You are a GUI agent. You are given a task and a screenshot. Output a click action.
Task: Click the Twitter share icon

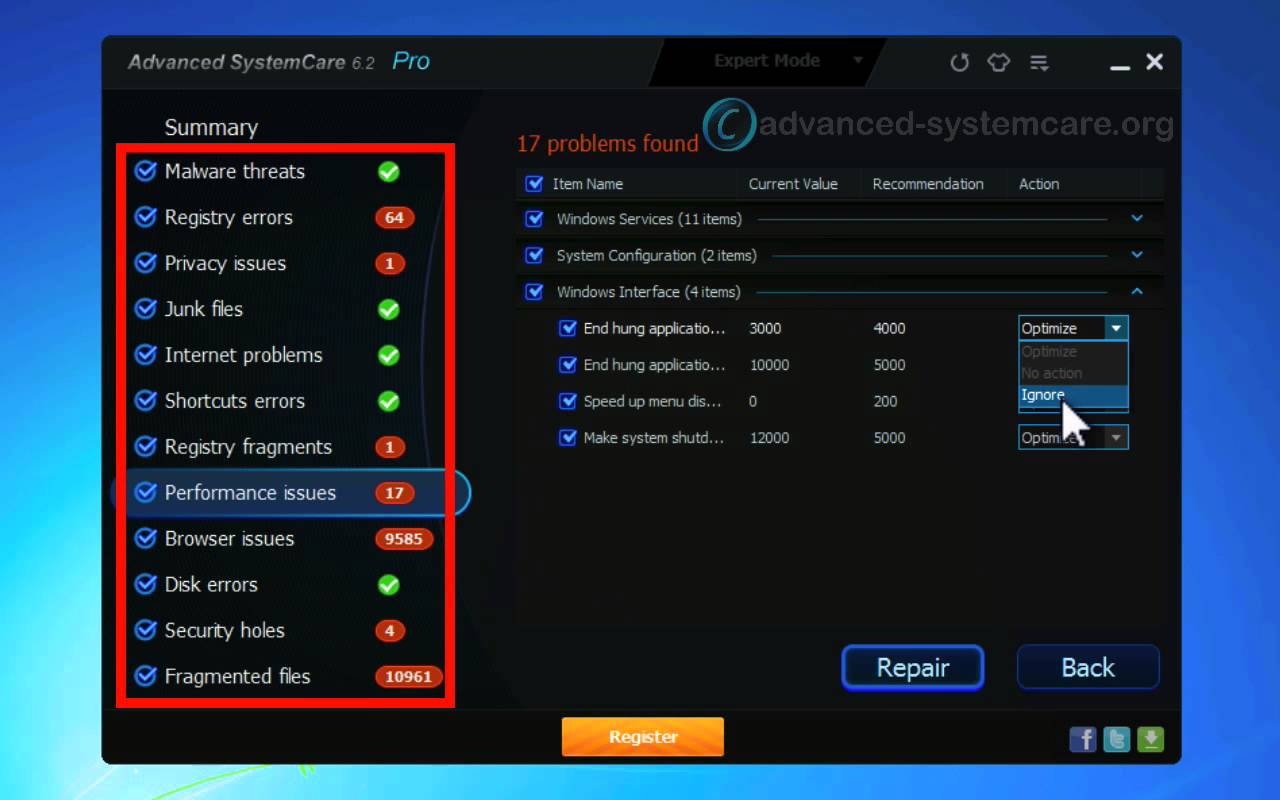[x=1117, y=739]
